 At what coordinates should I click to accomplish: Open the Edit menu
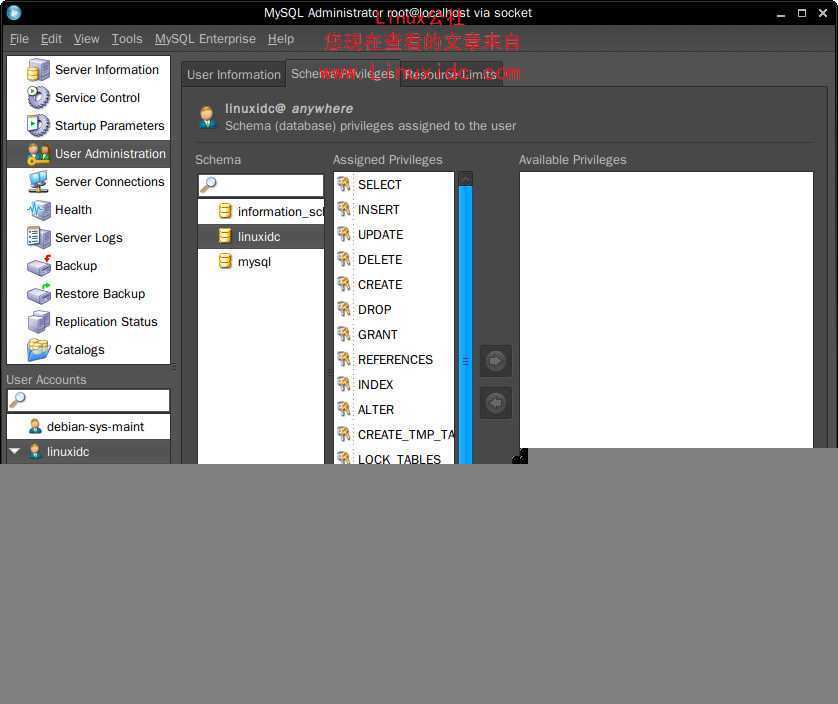[x=51, y=39]
